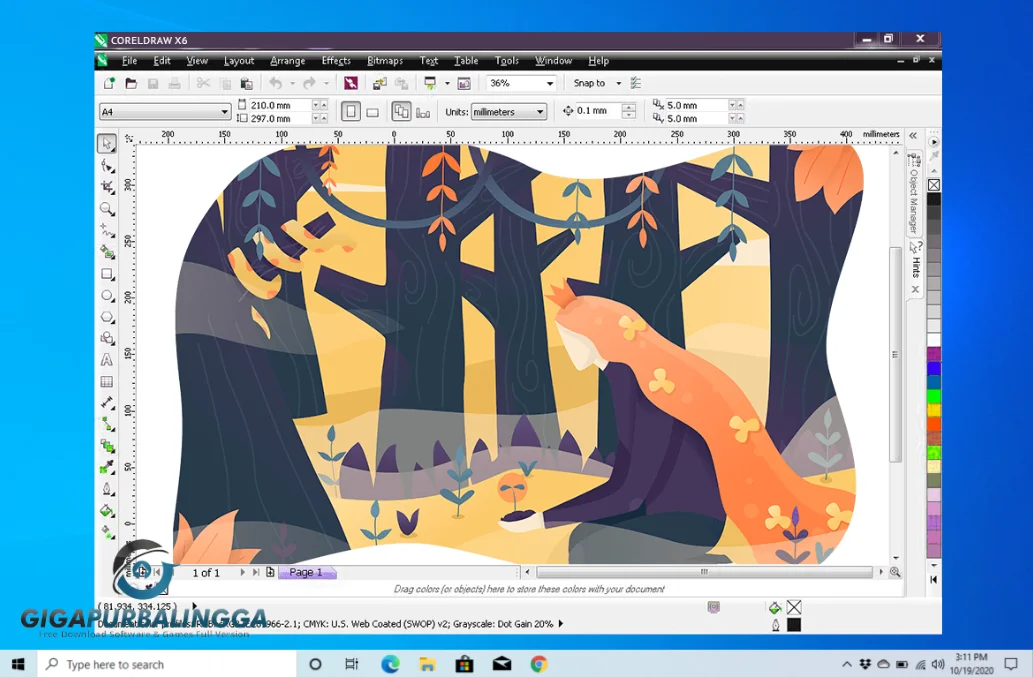The image size is (1033, 677).
Task: Pick the bright green palette swatch
Action: click(934, 395)
